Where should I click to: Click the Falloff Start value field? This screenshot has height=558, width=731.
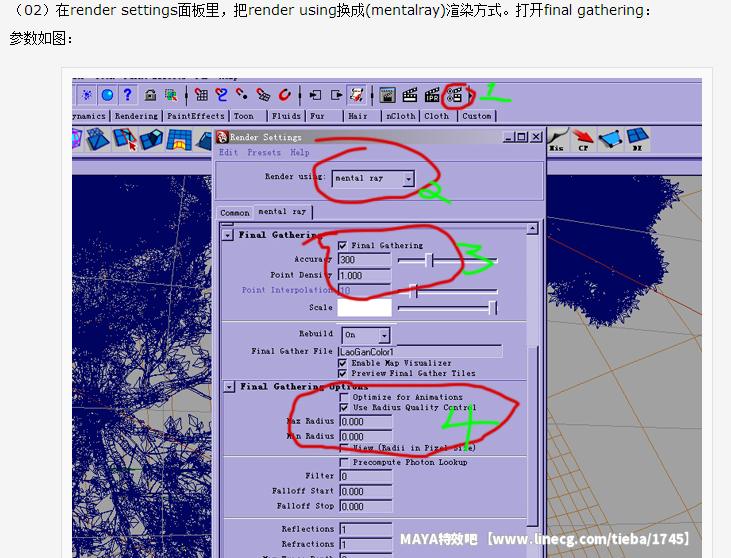(366, 491)
